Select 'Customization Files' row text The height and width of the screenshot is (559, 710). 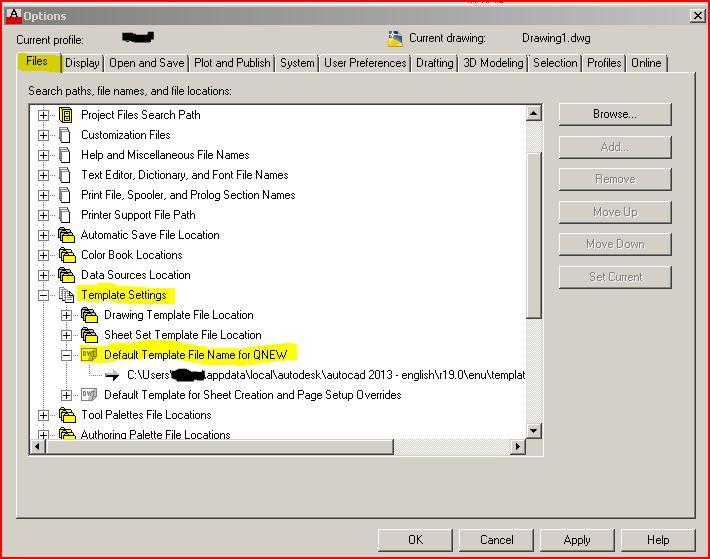pyautogui.click(x=125, y=135)
